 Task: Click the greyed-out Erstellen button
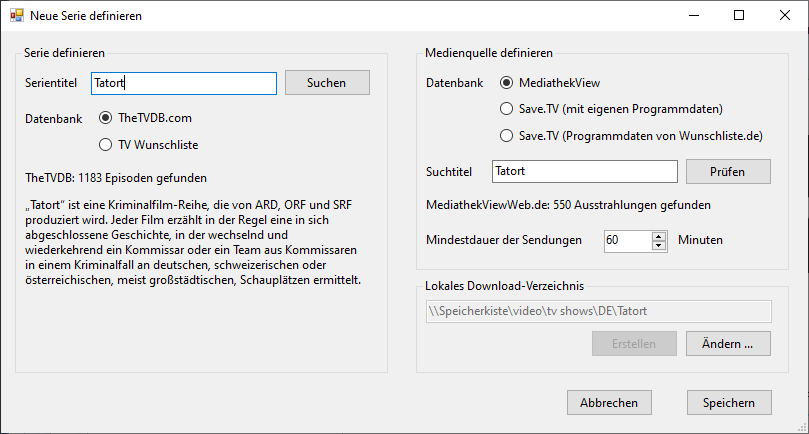coord(633,344)
